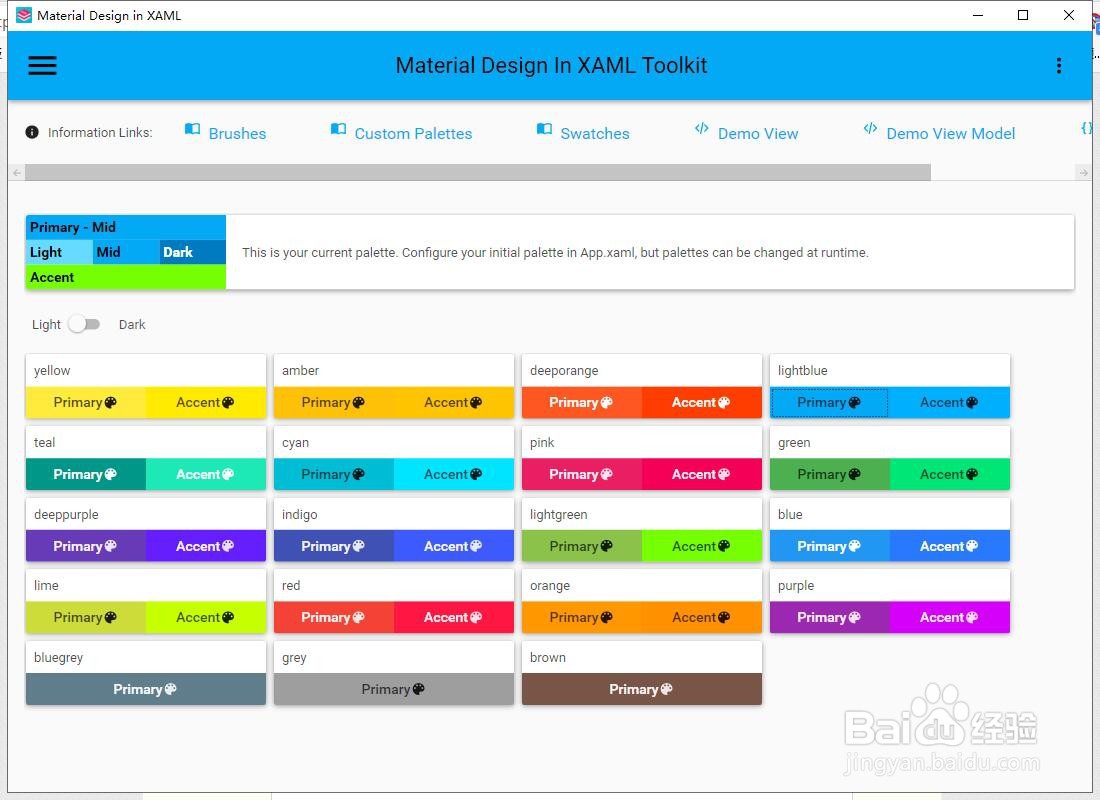Open the three-dot overflow menu
1100x800 pixels.
click(1059, 65)
